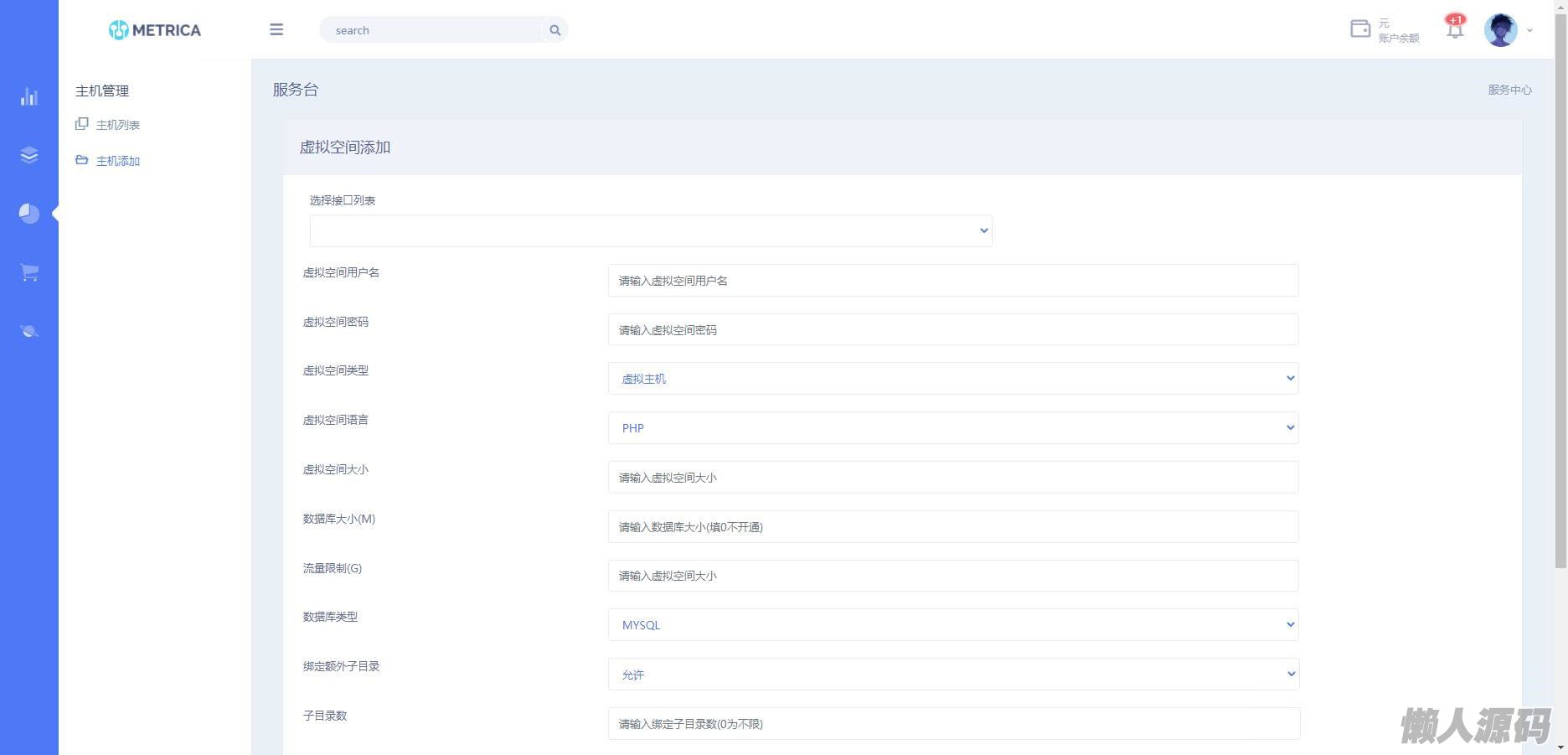Click the wallet account balance icon
The width and height of the screenshot is (1568, 755).
tap(1360, 29)
